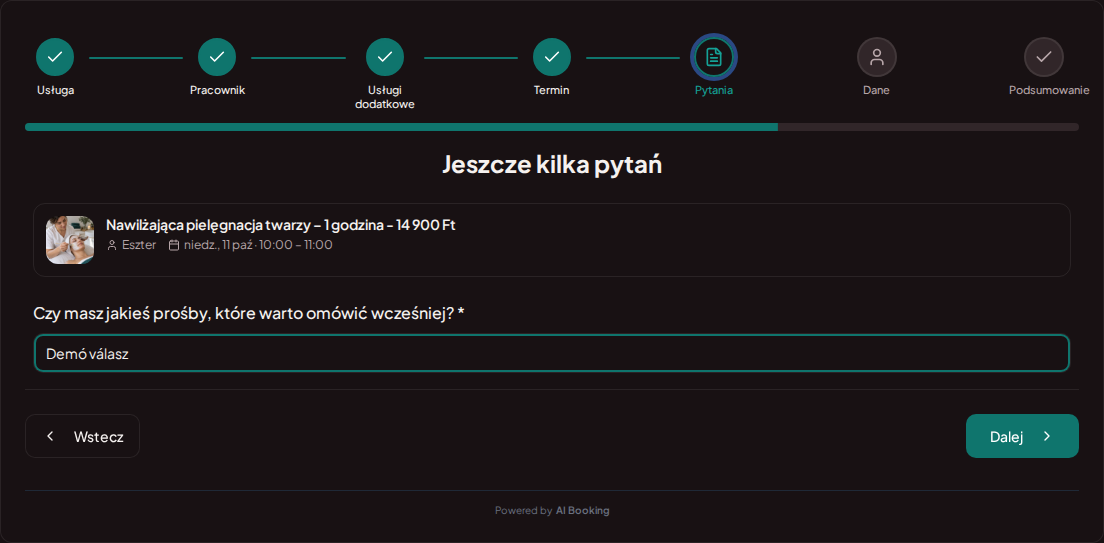Open the Dane person icon step
This screenshot has height=543, width=1104.
coord(877,57)
